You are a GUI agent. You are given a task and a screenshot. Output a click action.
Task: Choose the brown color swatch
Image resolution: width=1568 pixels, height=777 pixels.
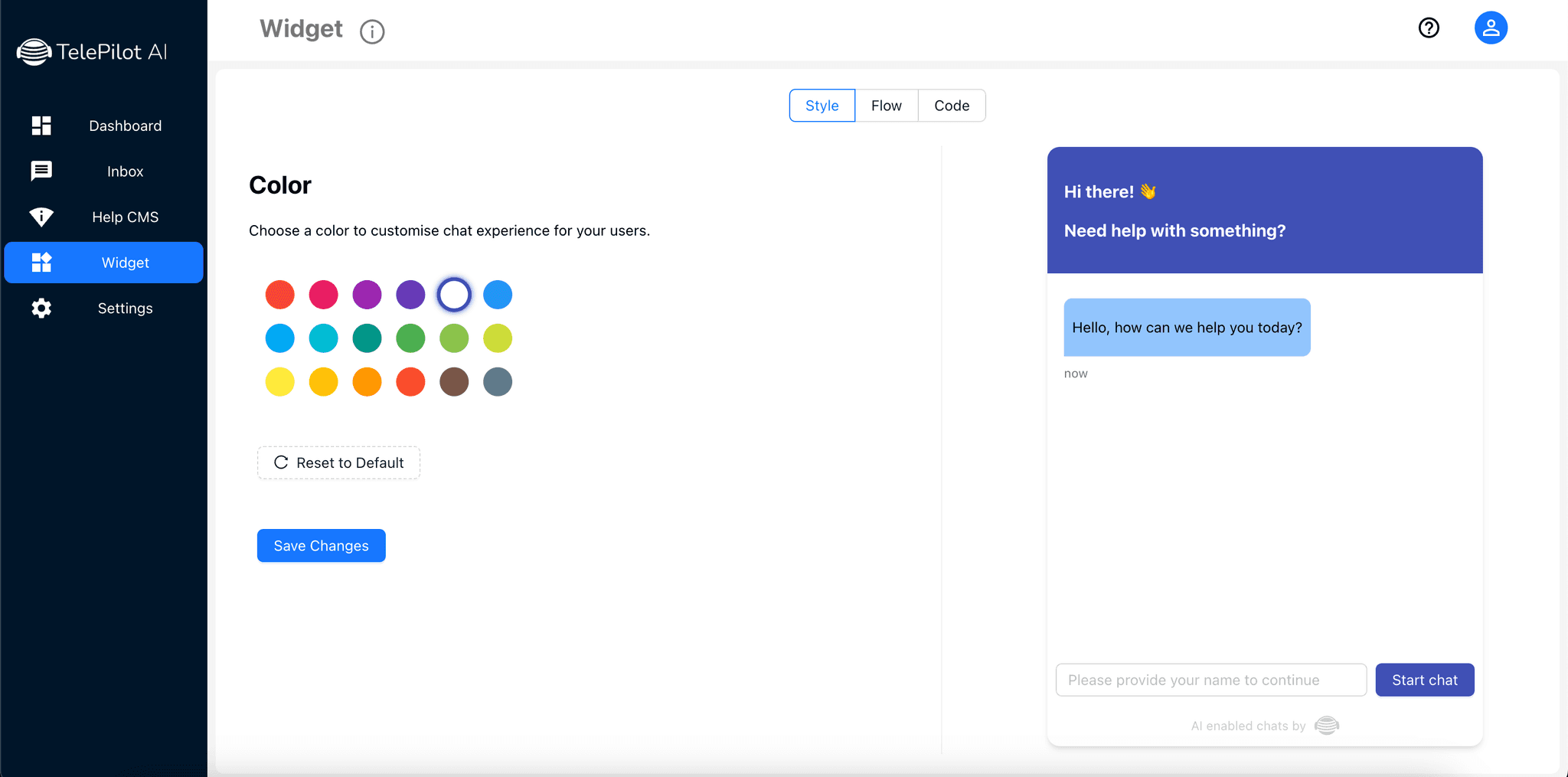coord(454,382)
